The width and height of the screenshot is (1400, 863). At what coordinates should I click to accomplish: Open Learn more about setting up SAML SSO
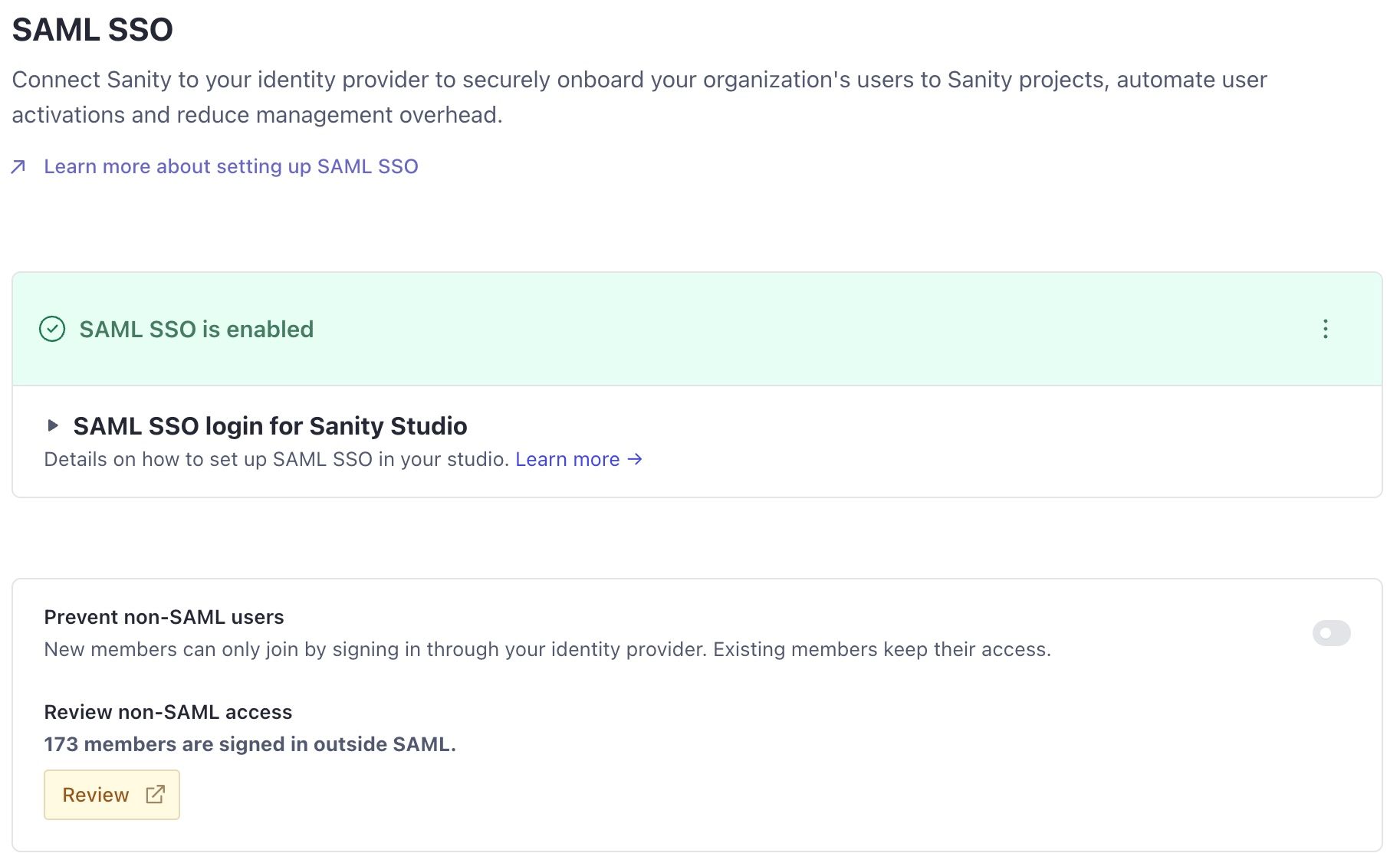231,166
